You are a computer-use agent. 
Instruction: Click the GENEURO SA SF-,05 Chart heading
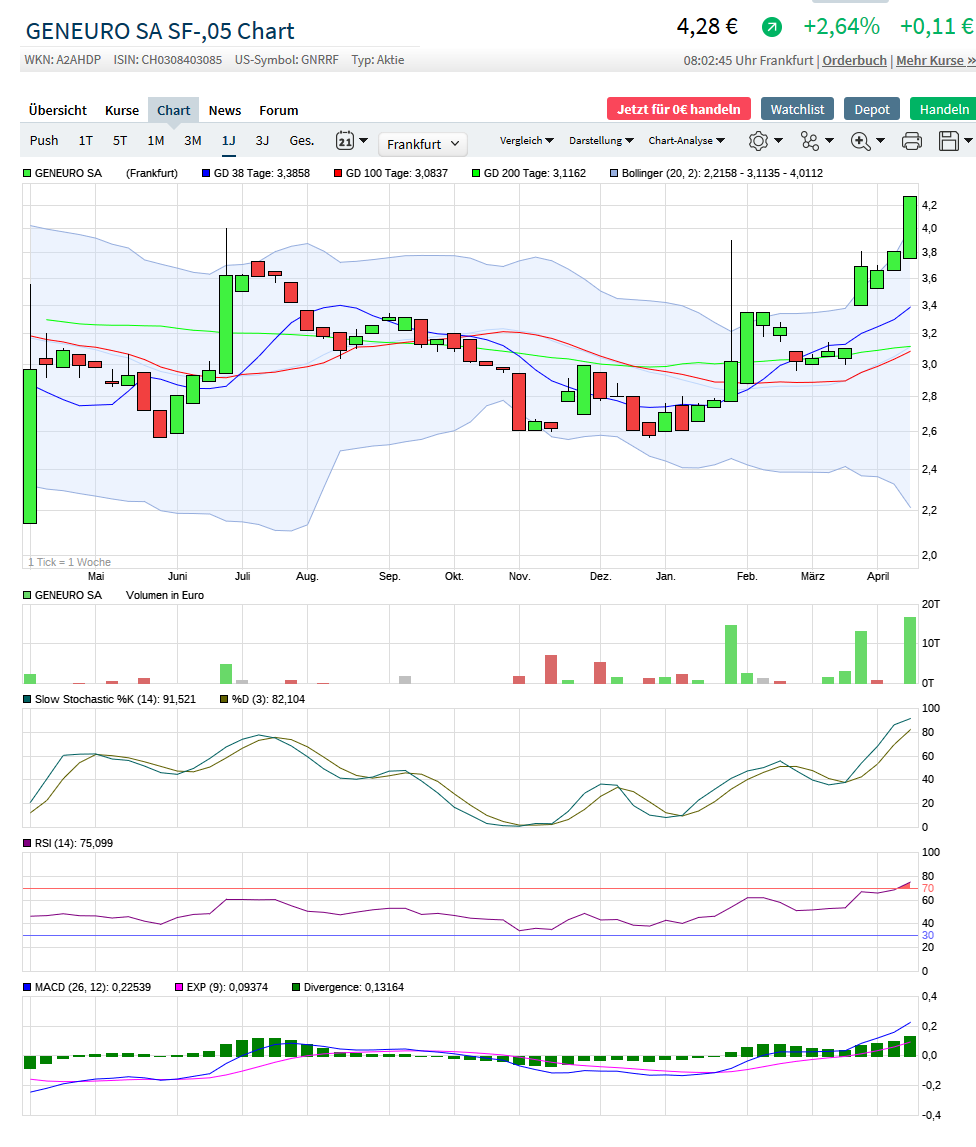coord(159,31)
